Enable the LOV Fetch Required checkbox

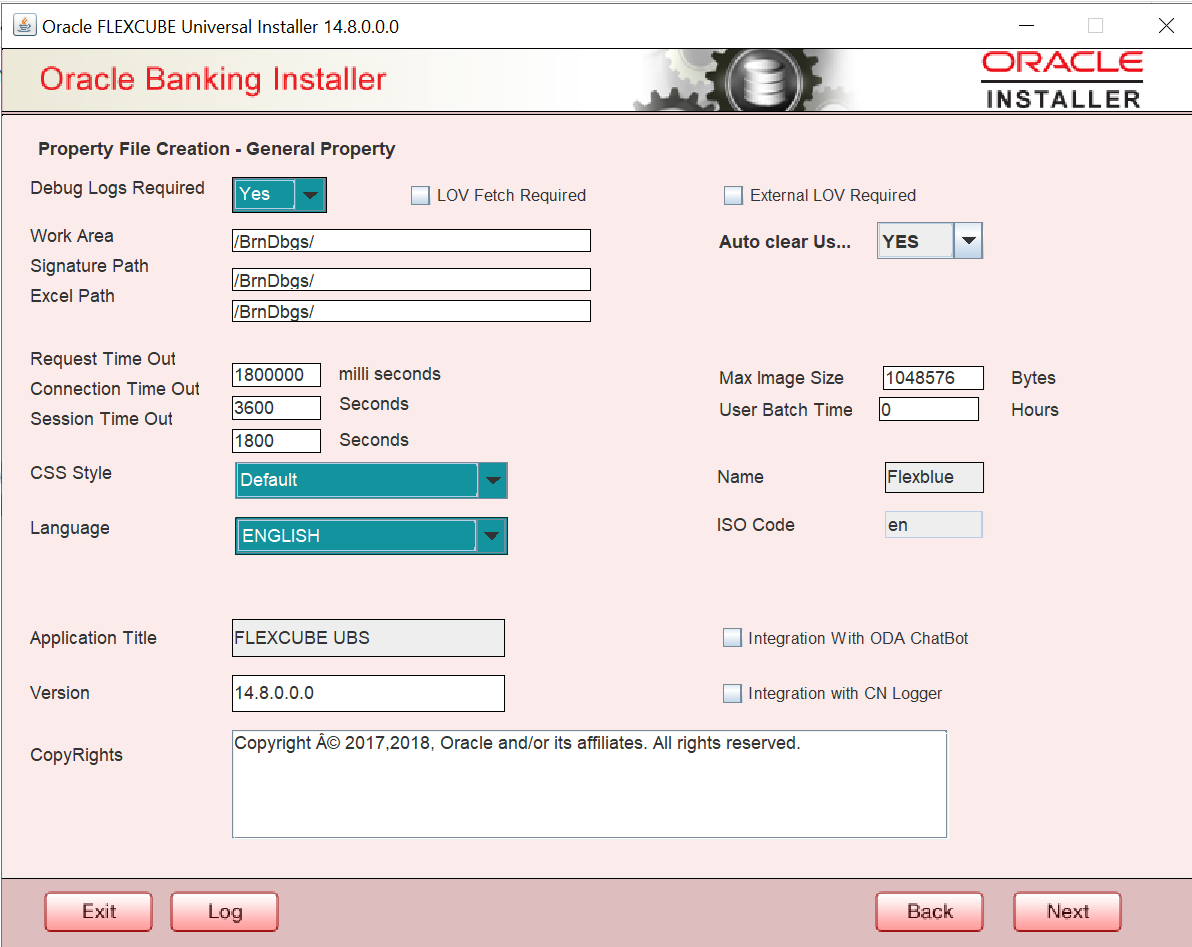pyautogui.click(x=420, y=195)
